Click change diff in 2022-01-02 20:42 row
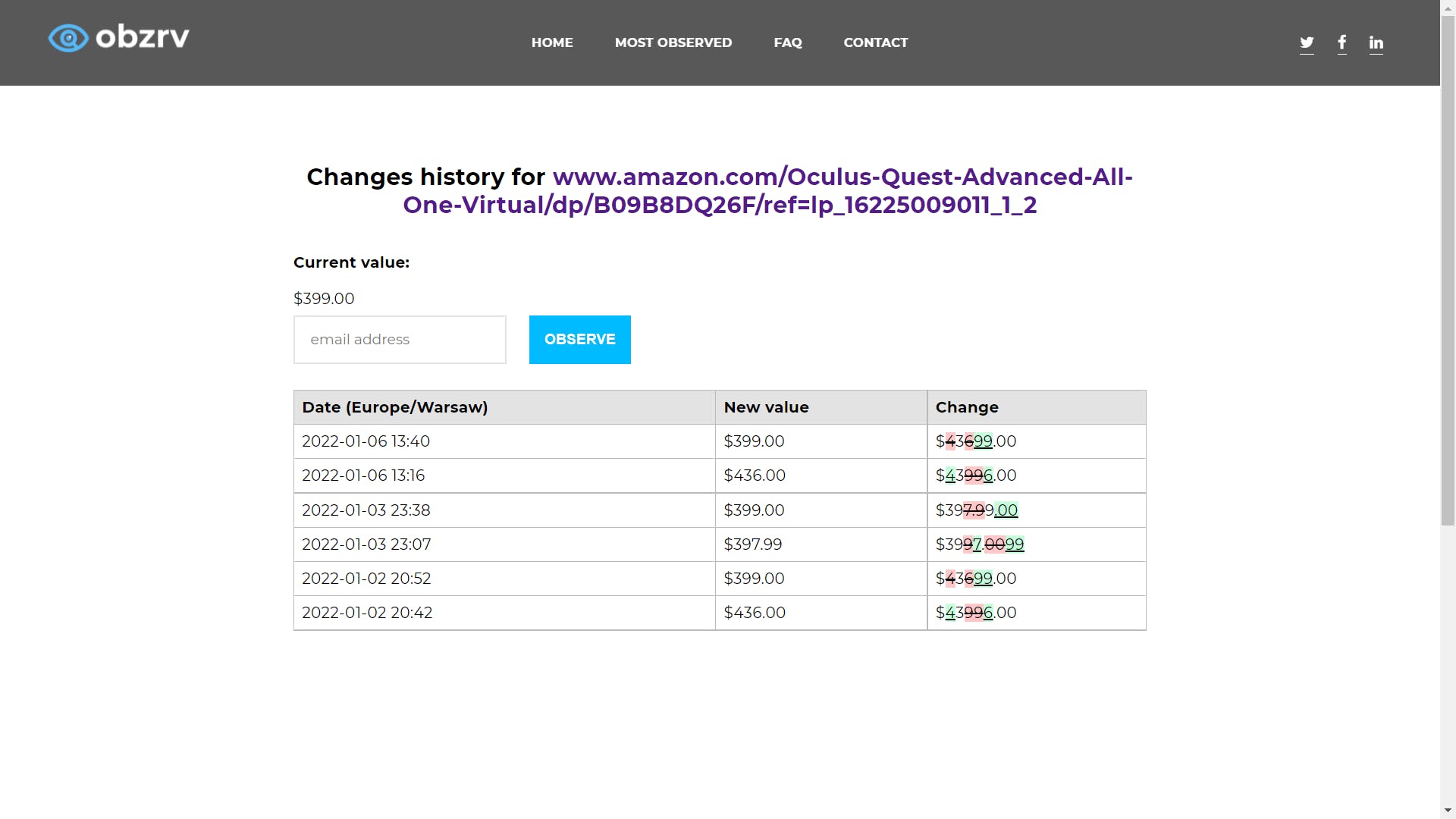The height and width of the screenshot is (819, 1456). pos(976,613)
